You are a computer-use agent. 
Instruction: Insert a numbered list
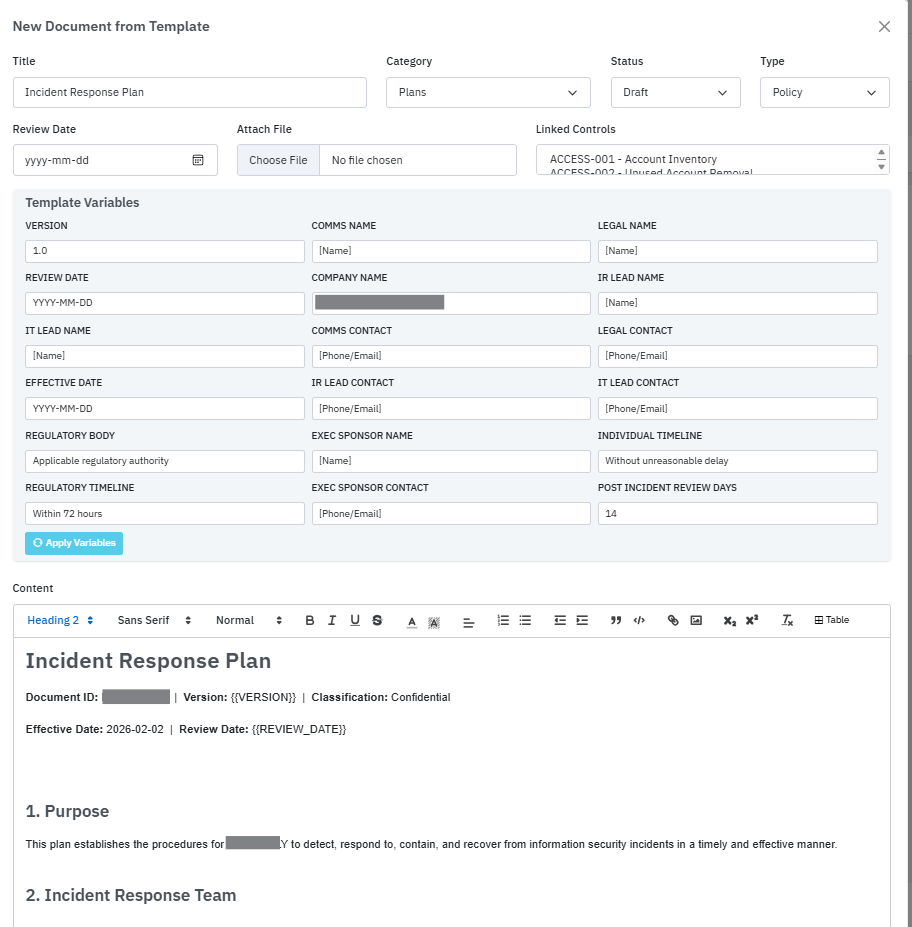click(x=503, y=621)
